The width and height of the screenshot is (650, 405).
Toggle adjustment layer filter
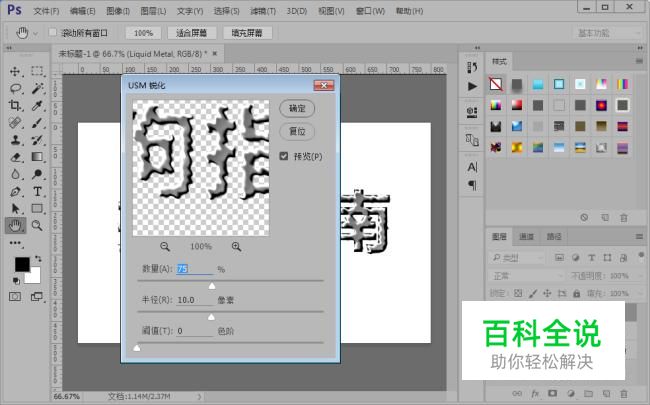575,258
